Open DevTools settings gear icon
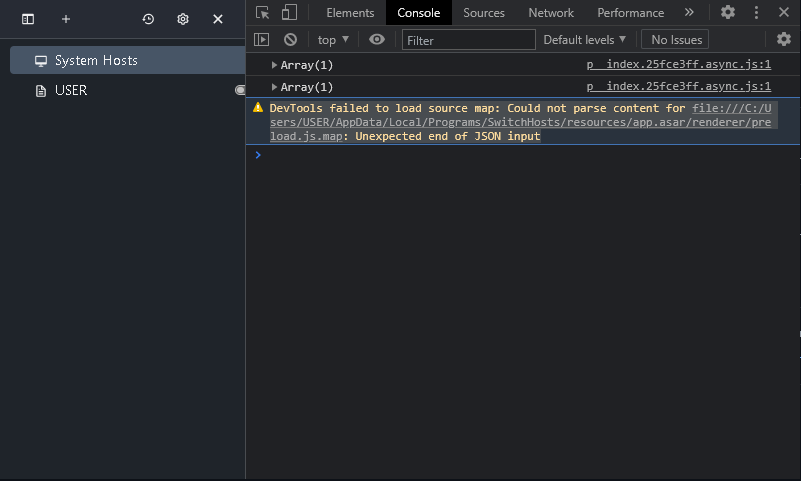 point(727,12)
